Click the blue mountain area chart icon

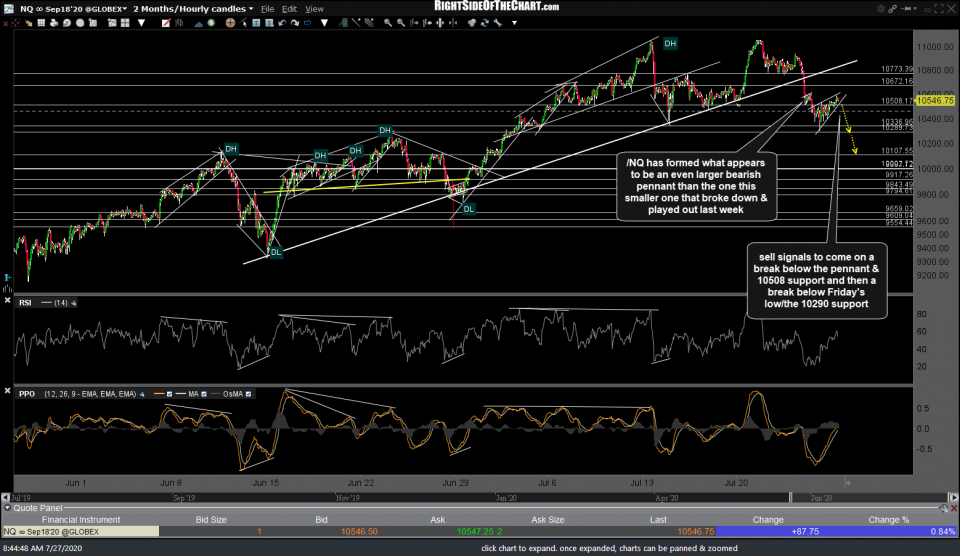[x=198, y=23]
